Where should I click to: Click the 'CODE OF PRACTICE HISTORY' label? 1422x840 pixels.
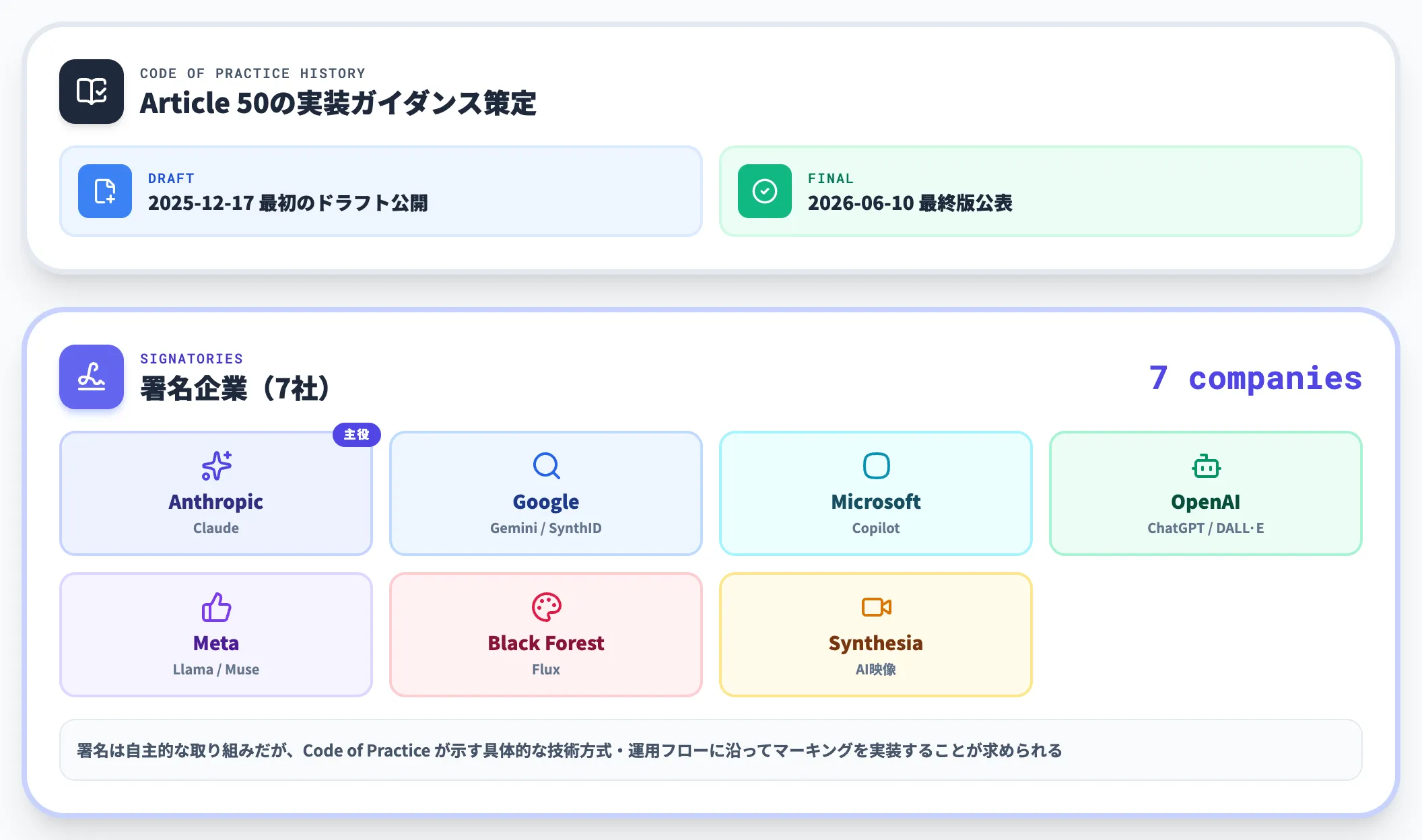pyautogui.click(x=252, y=73)
